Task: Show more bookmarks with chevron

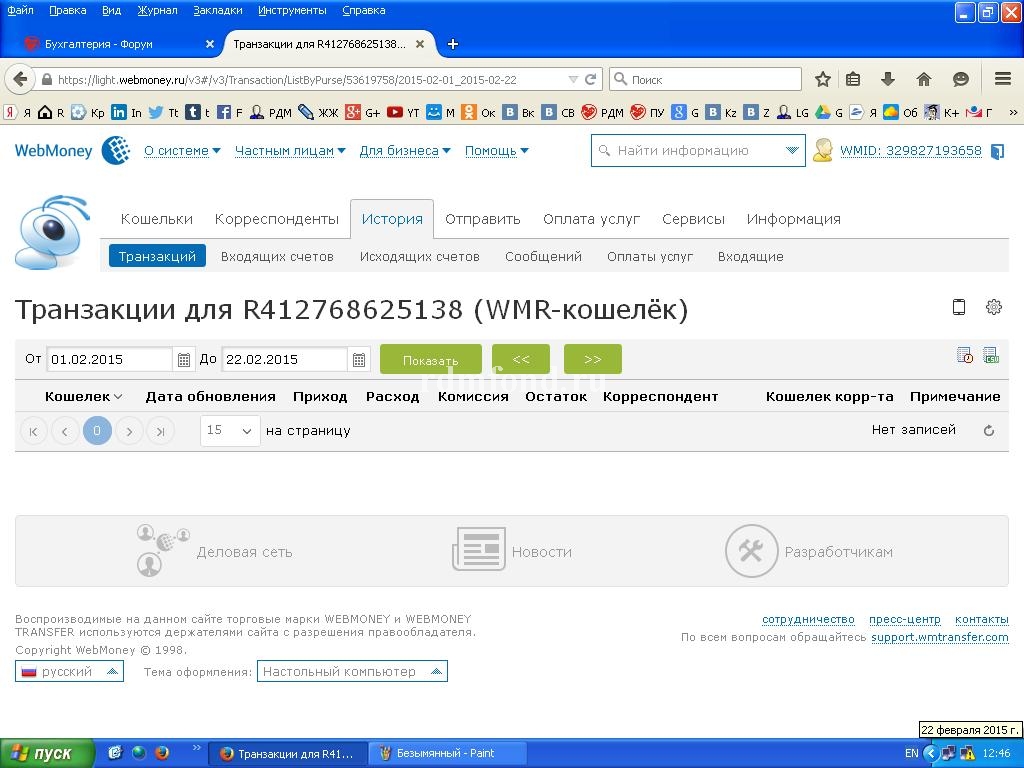Action: 1013,112
